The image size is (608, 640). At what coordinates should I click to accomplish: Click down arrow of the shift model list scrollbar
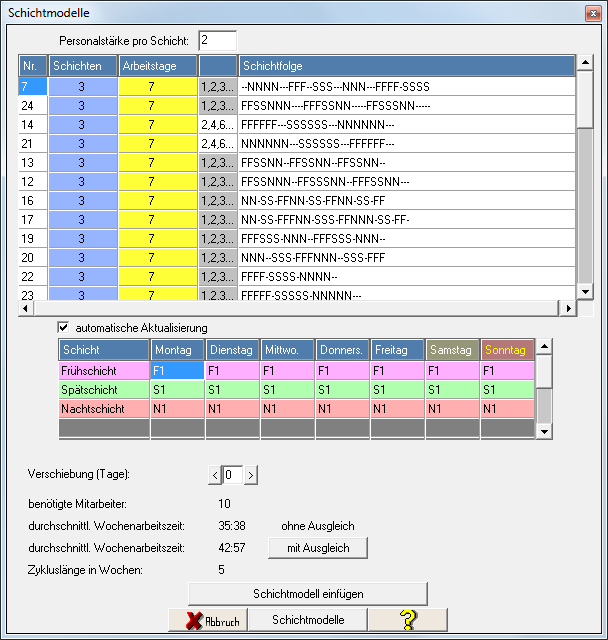click(x=585, y=292)
